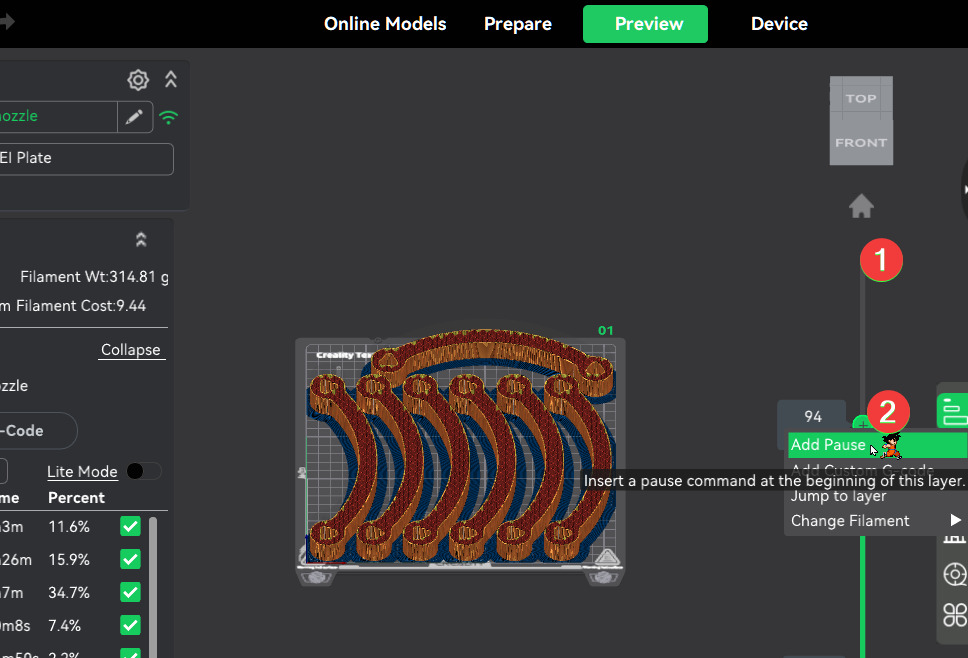Screen dimensions: 968x658
Task: Collapse the printer panel with double chevron
Action: coord(171,80)
